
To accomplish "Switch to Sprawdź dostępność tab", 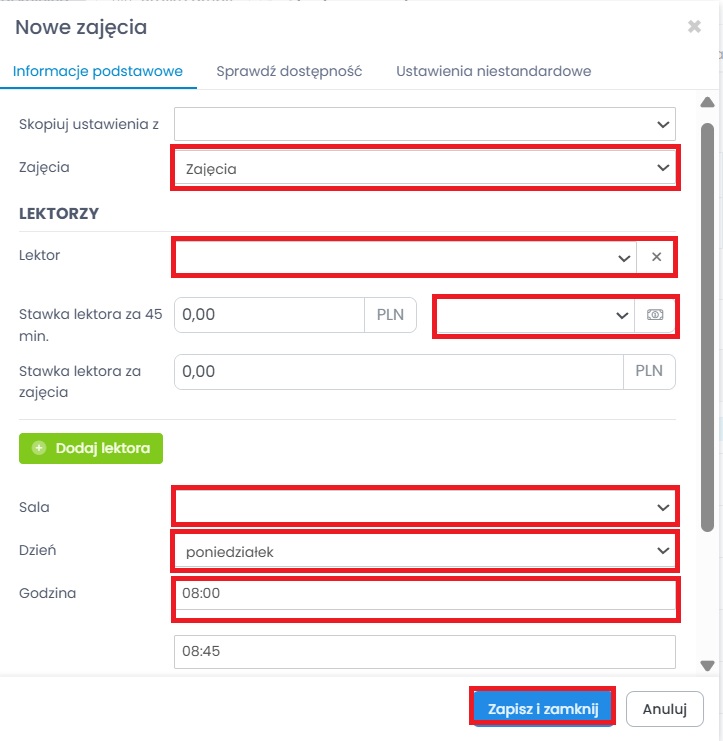I will click(289, 72).
